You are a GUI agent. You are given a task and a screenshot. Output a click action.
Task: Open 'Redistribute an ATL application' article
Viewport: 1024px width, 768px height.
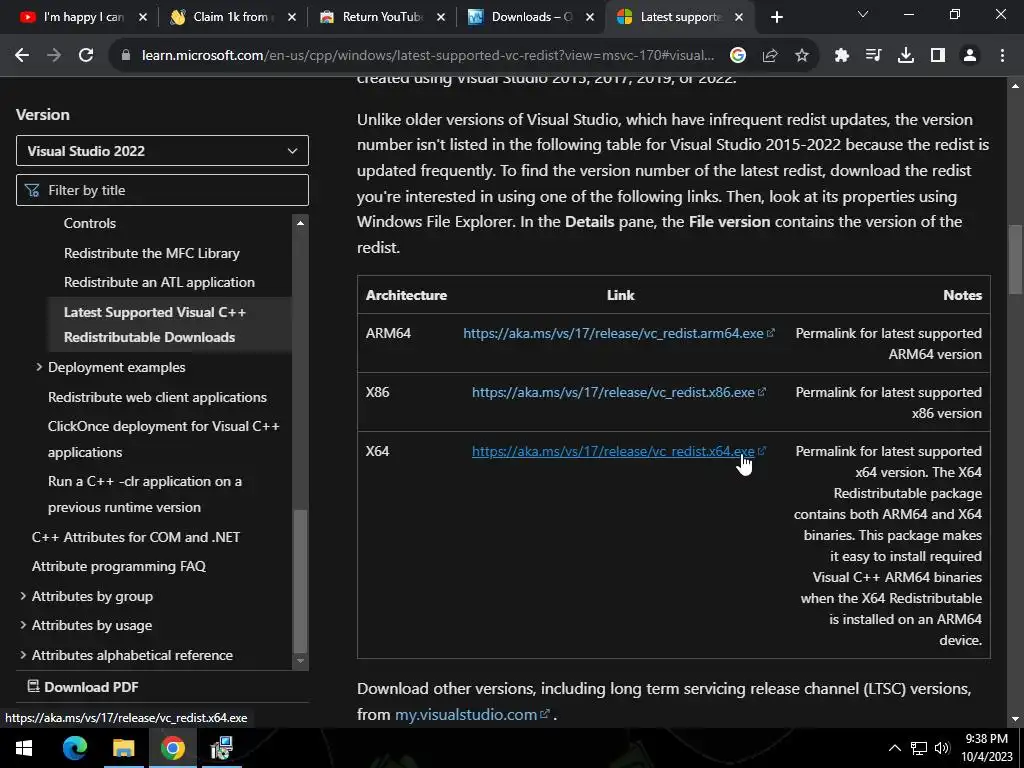159,283
